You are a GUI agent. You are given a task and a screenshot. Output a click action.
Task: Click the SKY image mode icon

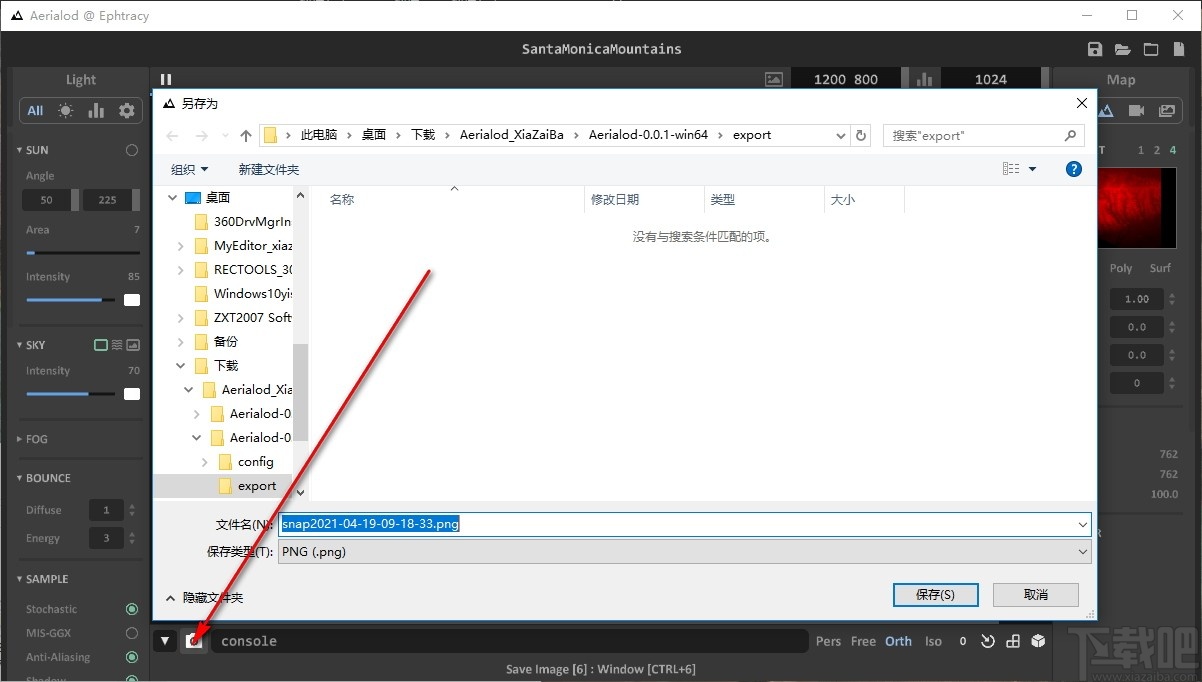tap(132, 345)
